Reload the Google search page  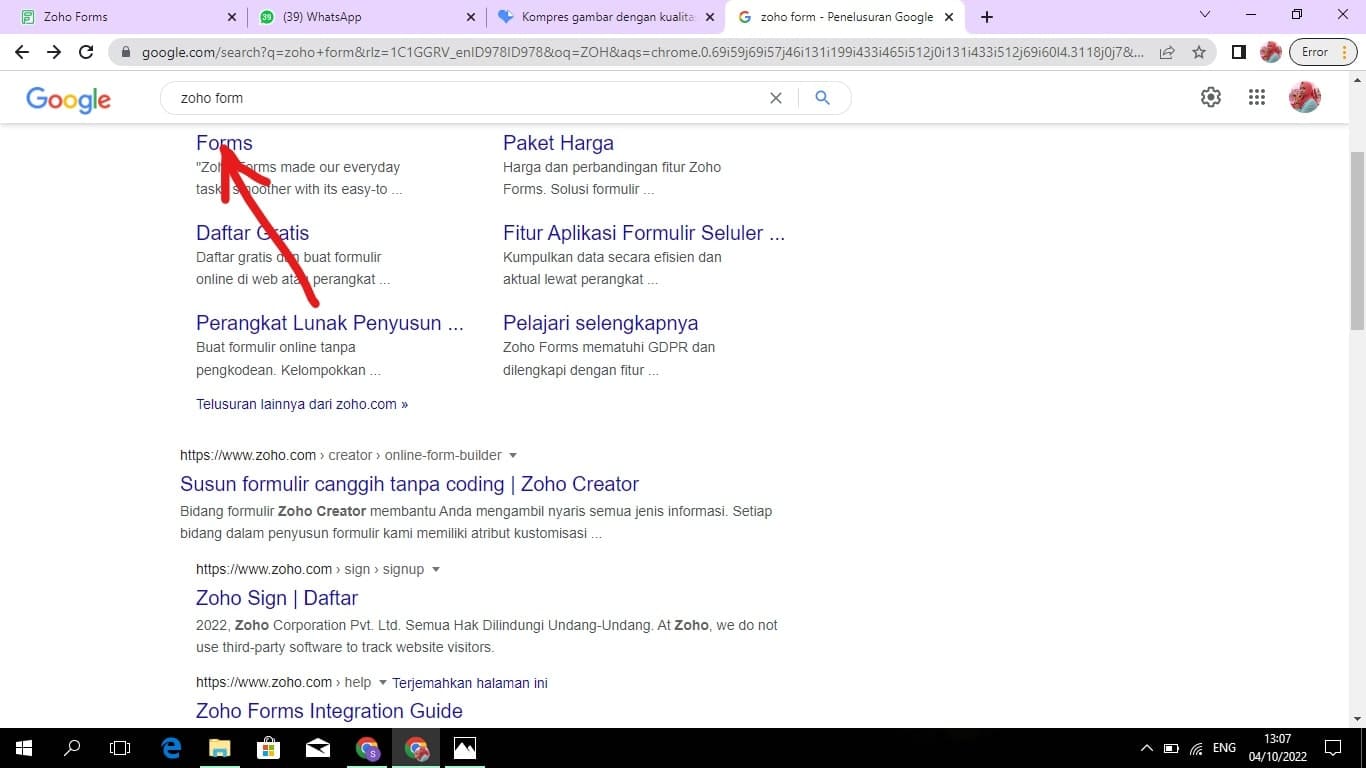pyautogui.click(x=86, y=52)
